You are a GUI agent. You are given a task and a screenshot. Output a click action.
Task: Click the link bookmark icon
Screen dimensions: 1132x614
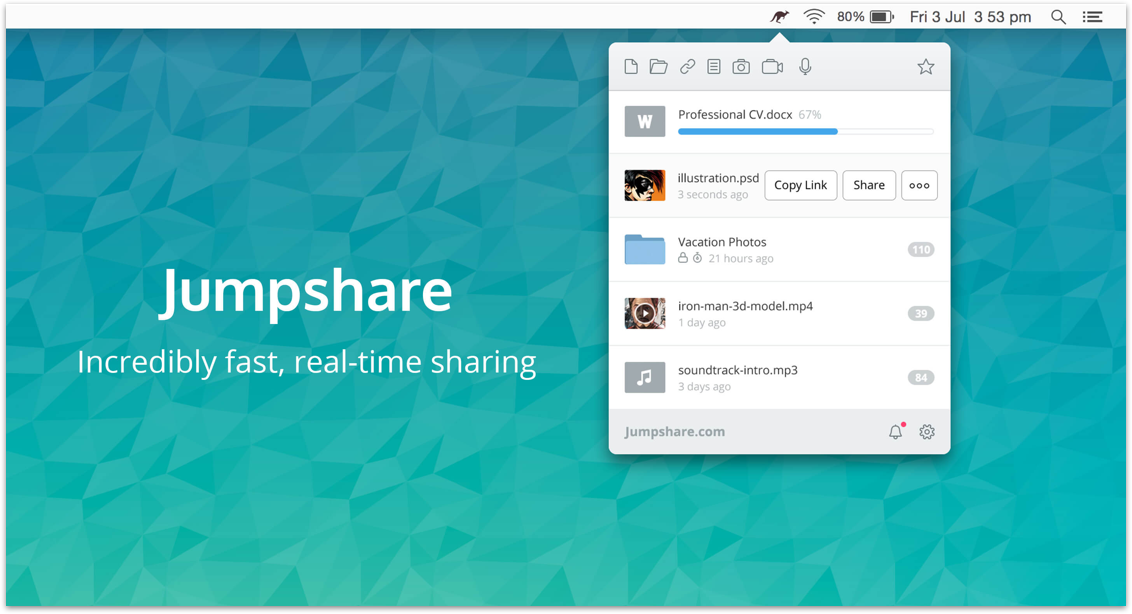tap(687, 67)
